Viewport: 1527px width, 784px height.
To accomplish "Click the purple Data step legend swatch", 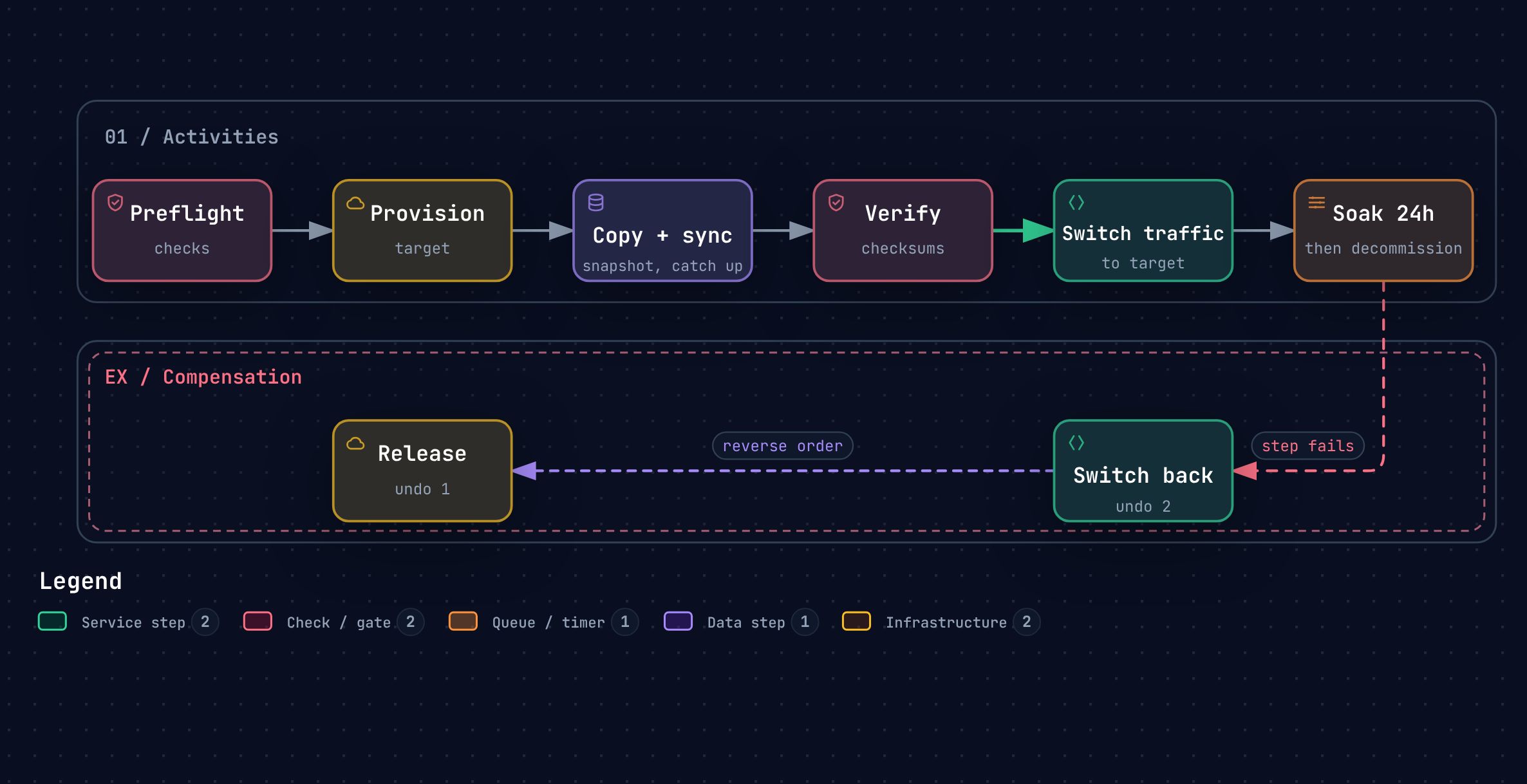I will point(678,621).
